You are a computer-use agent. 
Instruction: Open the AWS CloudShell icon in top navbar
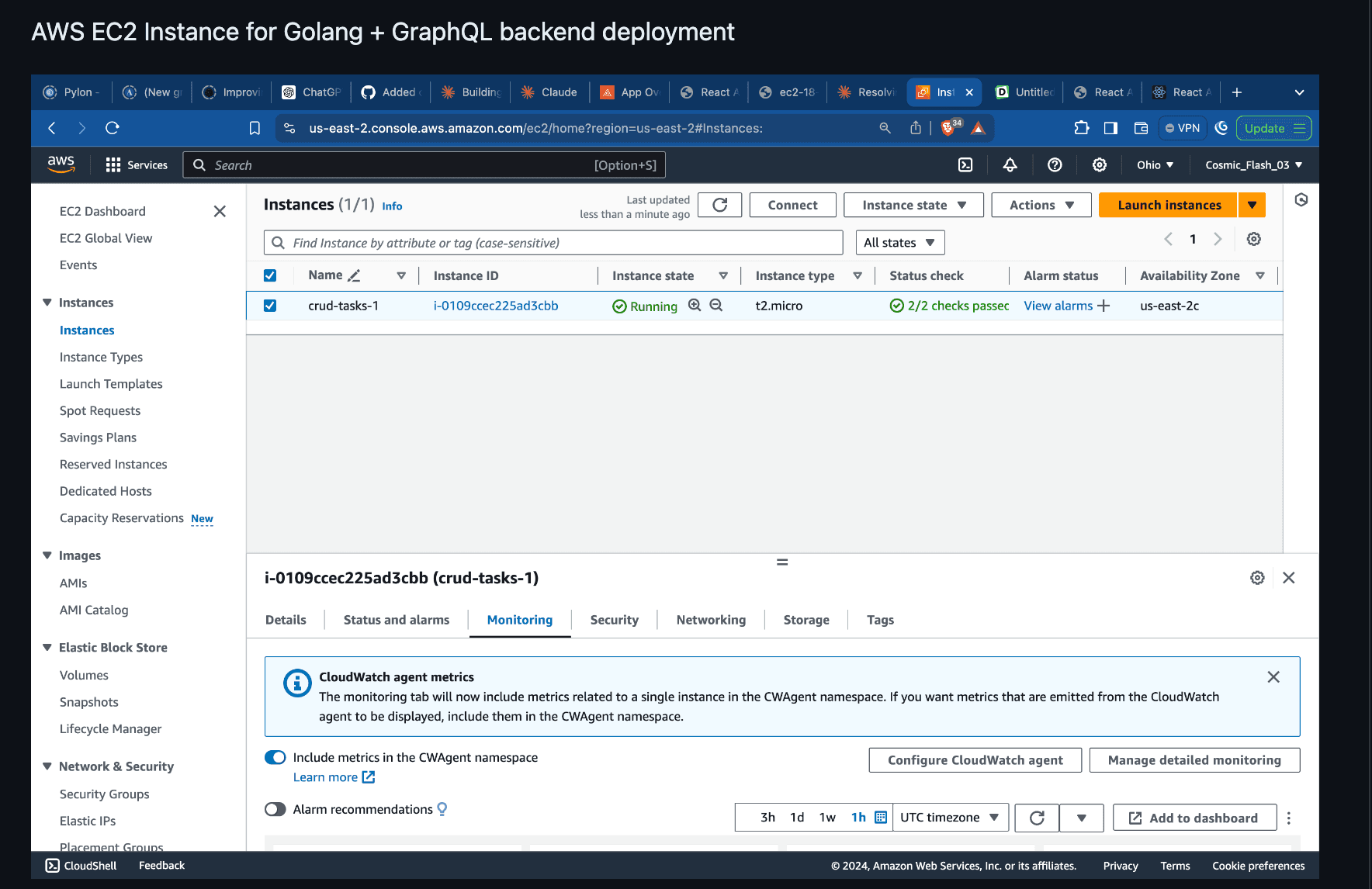965,164
